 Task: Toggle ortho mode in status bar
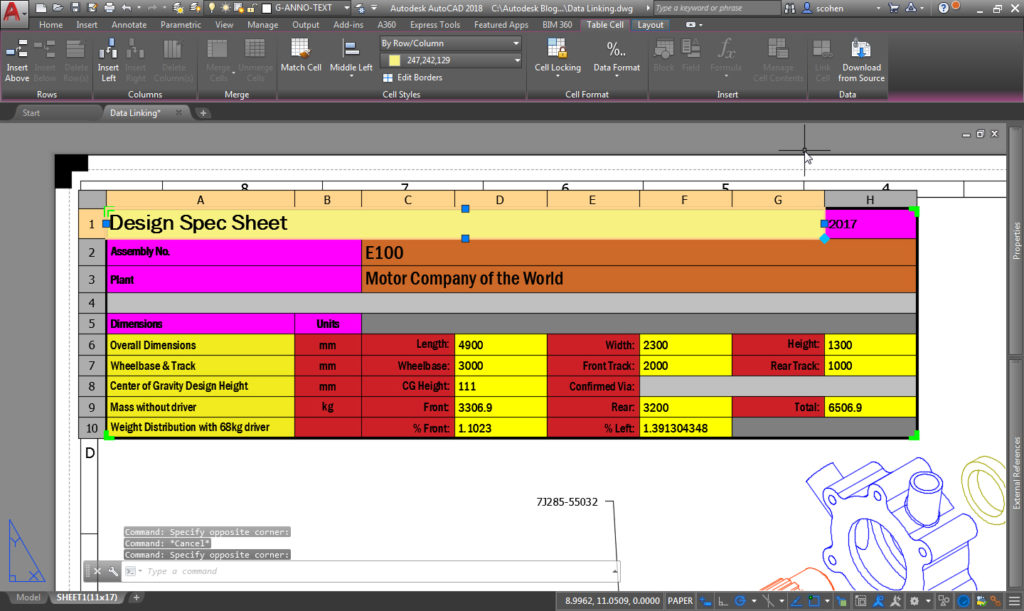[x=721, y=599]
